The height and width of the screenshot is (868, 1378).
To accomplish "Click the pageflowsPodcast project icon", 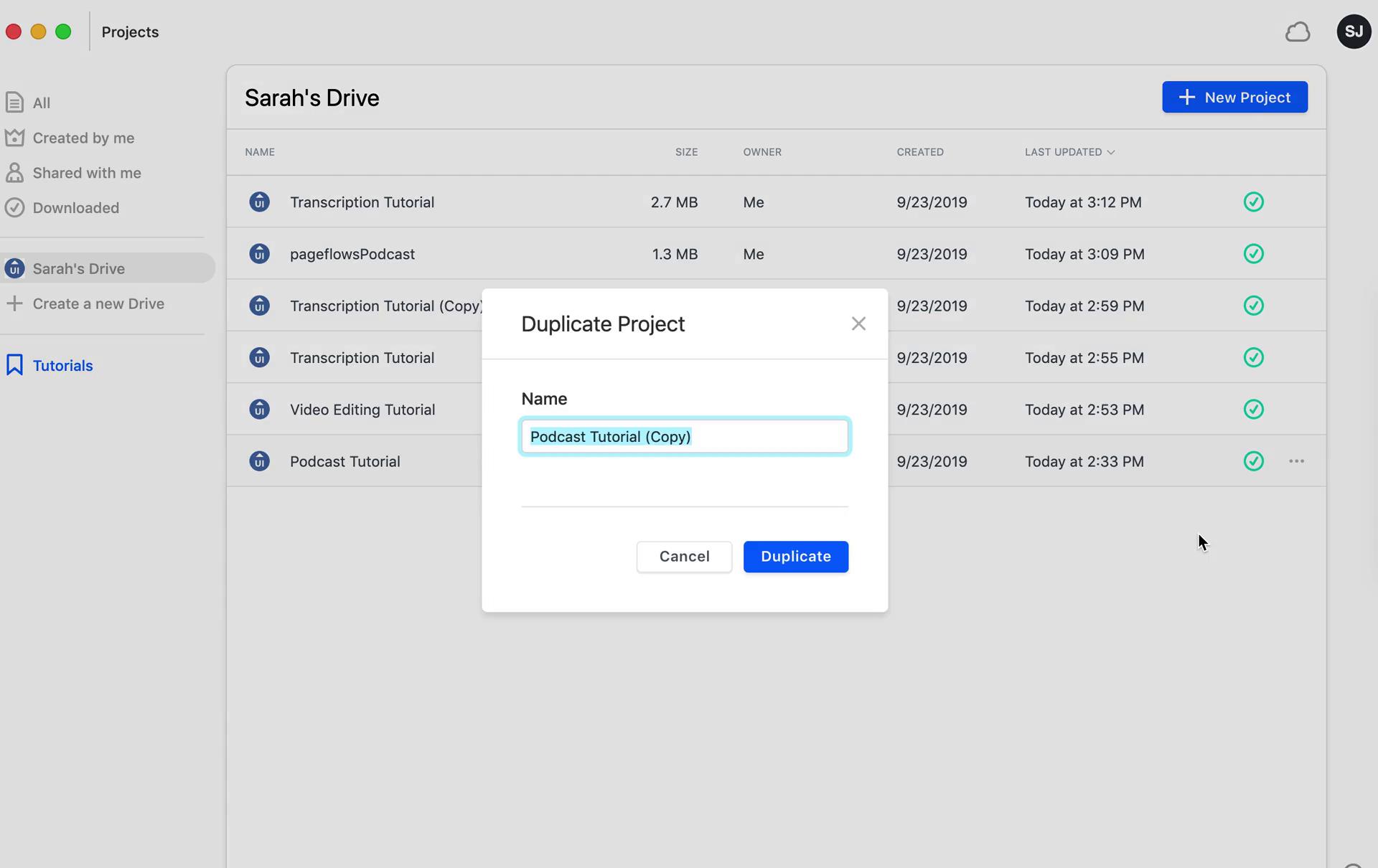I will click(x=259, y=254).
